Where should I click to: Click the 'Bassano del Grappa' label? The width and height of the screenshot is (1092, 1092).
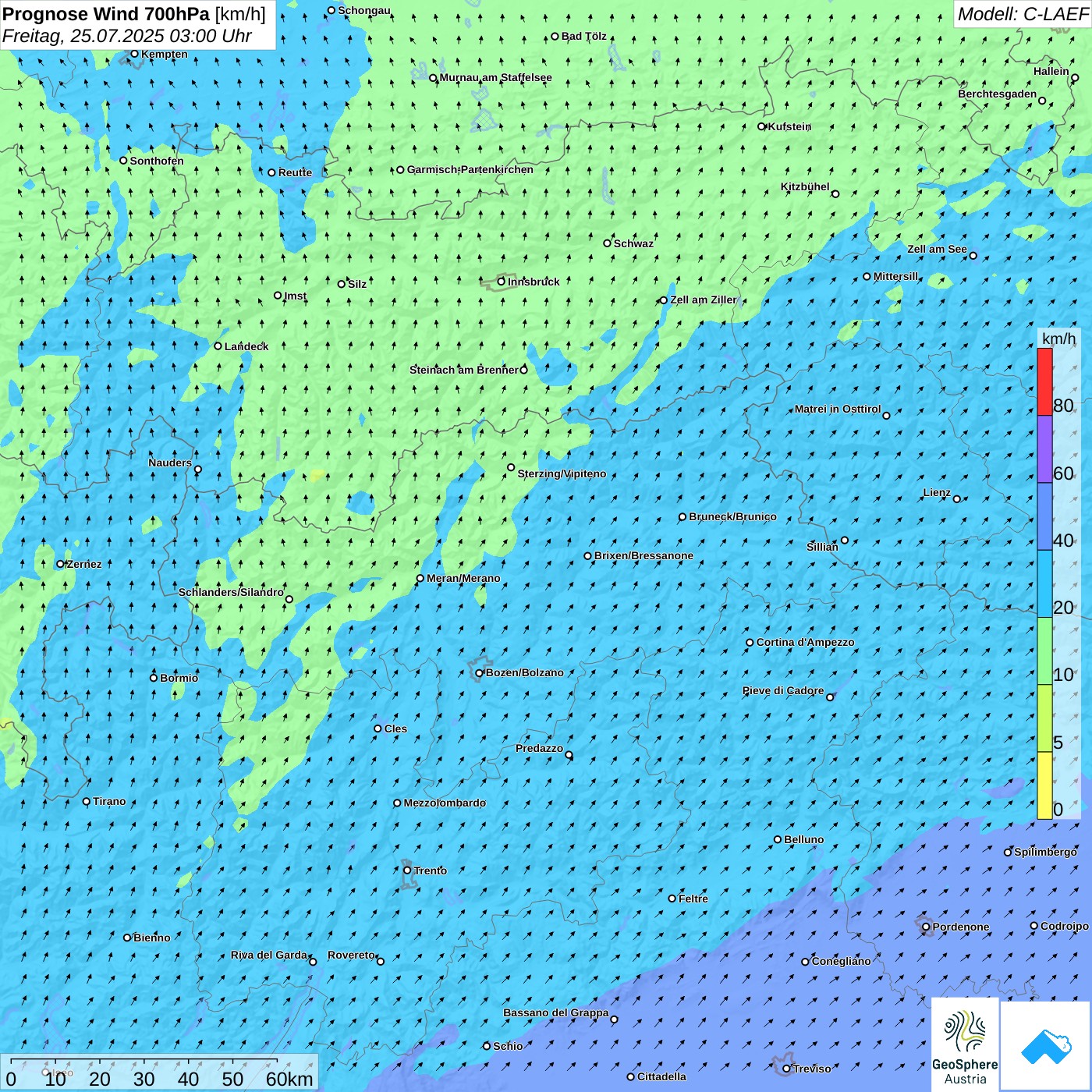(556, 1013)
